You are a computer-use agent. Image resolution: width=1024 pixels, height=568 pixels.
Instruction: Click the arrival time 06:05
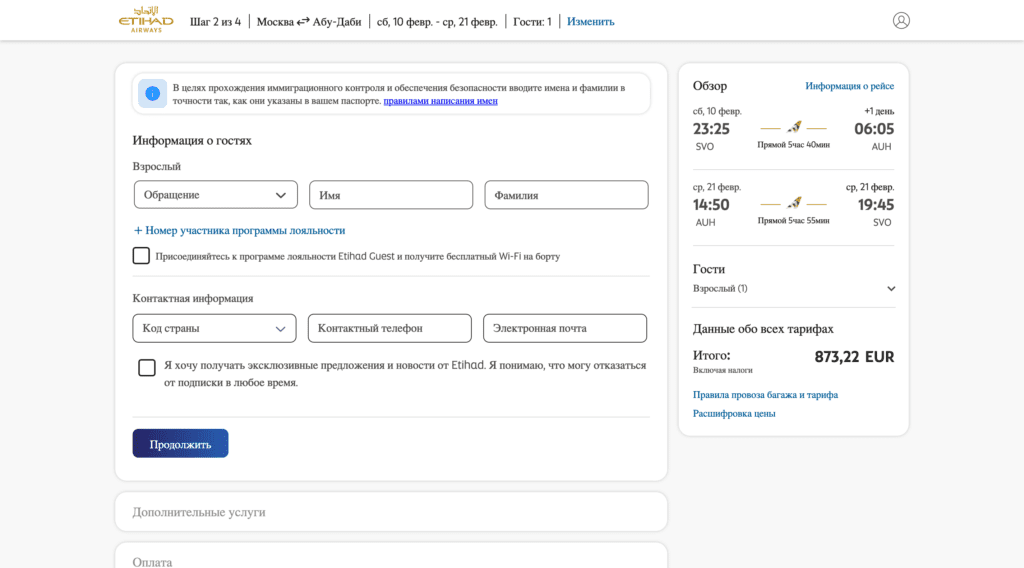click(874, 129)
